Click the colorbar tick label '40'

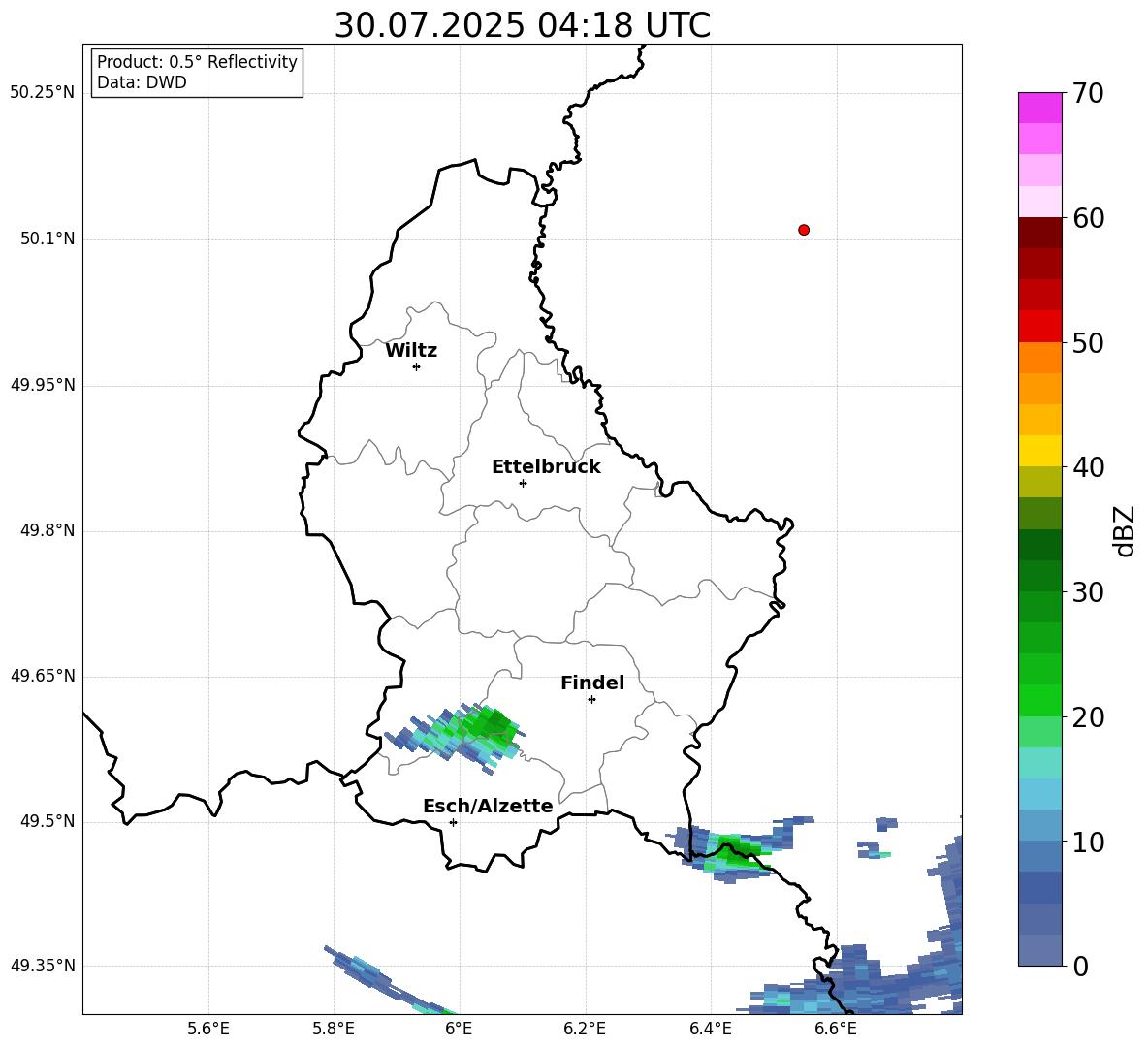pos(1088,467)
